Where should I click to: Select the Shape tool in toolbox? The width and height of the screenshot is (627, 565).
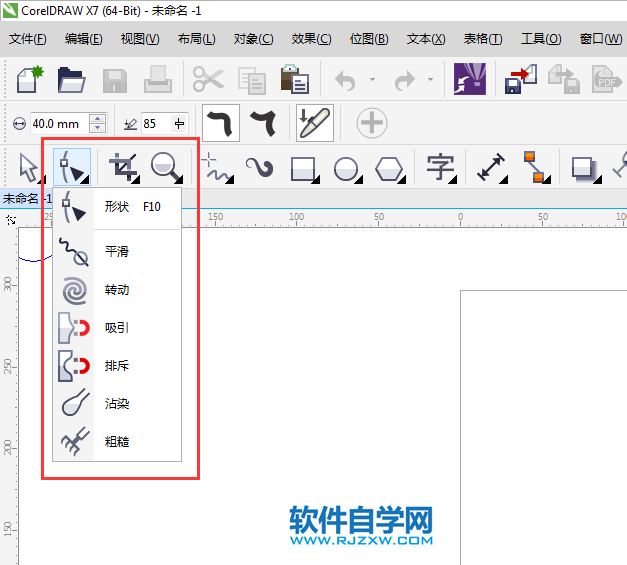[72, 167]
